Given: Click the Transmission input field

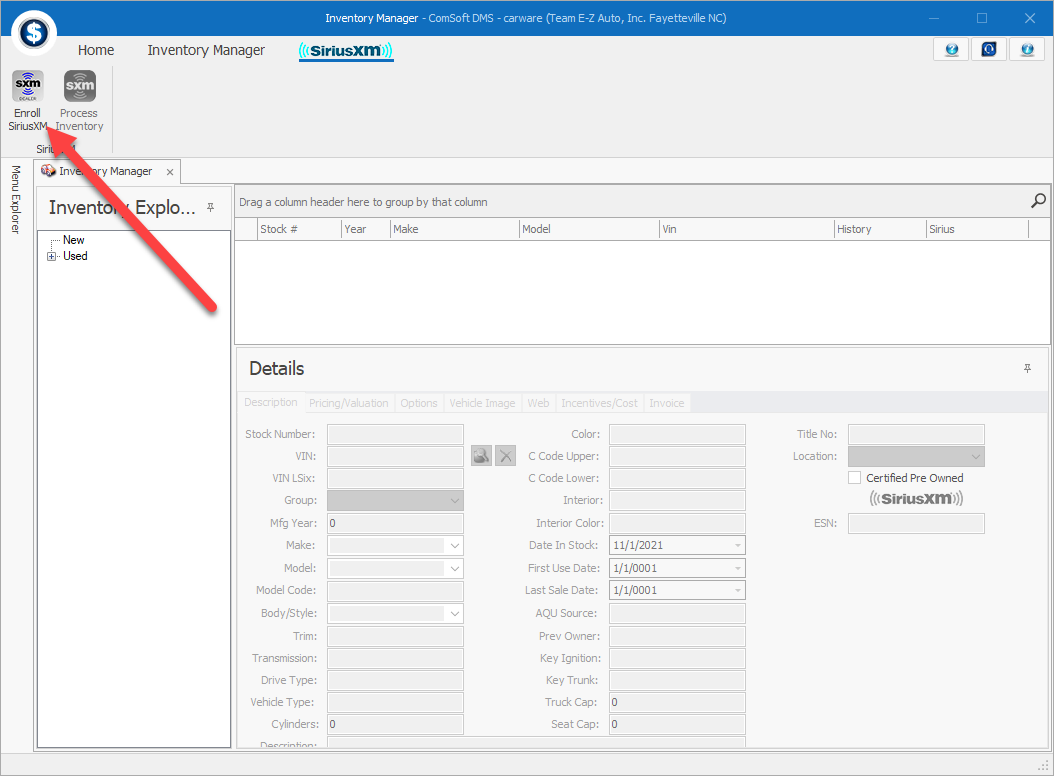Looking at the screenshot, I should tap(395, 658).
